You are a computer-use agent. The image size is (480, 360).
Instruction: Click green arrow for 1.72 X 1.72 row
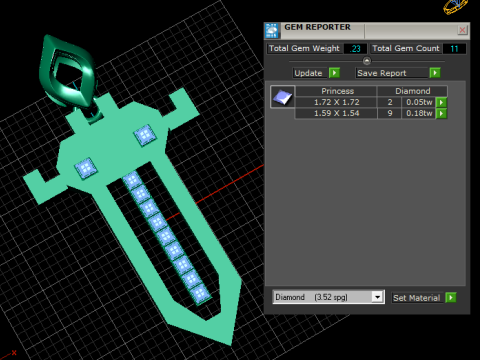tap(441, 102)
